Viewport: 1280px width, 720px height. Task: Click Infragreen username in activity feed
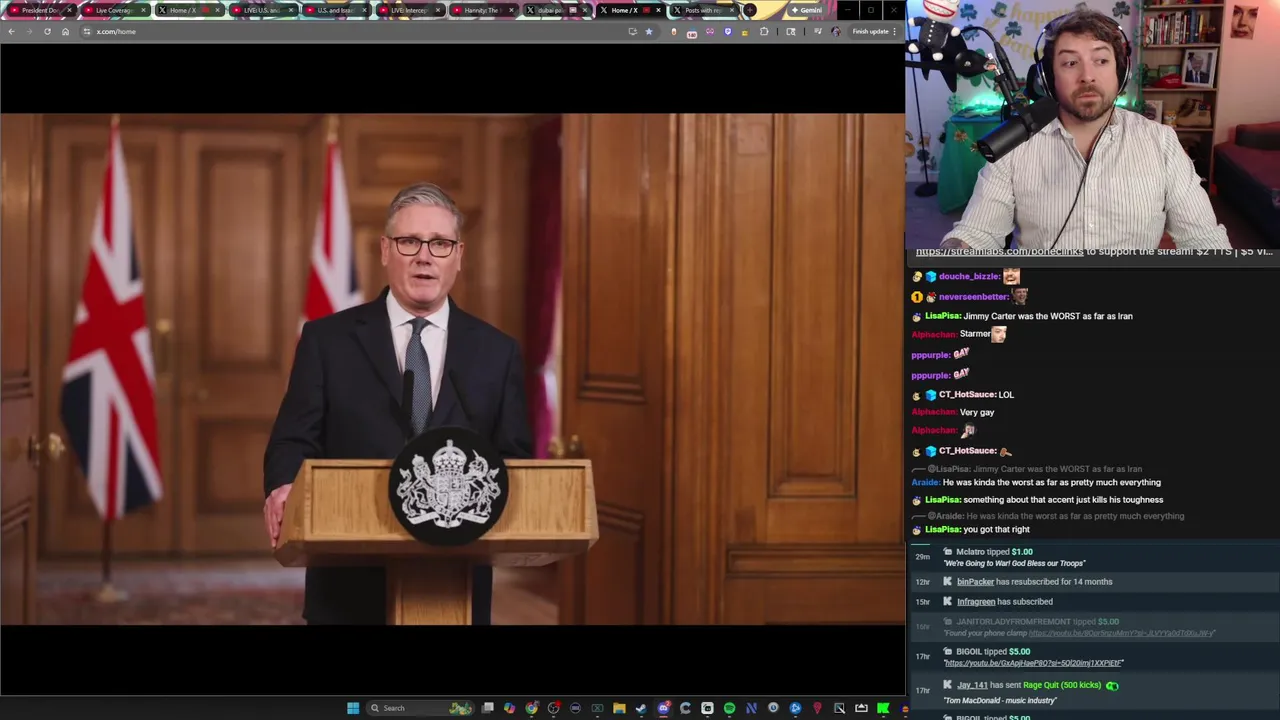pyautogui.click(x=976, y=602)
